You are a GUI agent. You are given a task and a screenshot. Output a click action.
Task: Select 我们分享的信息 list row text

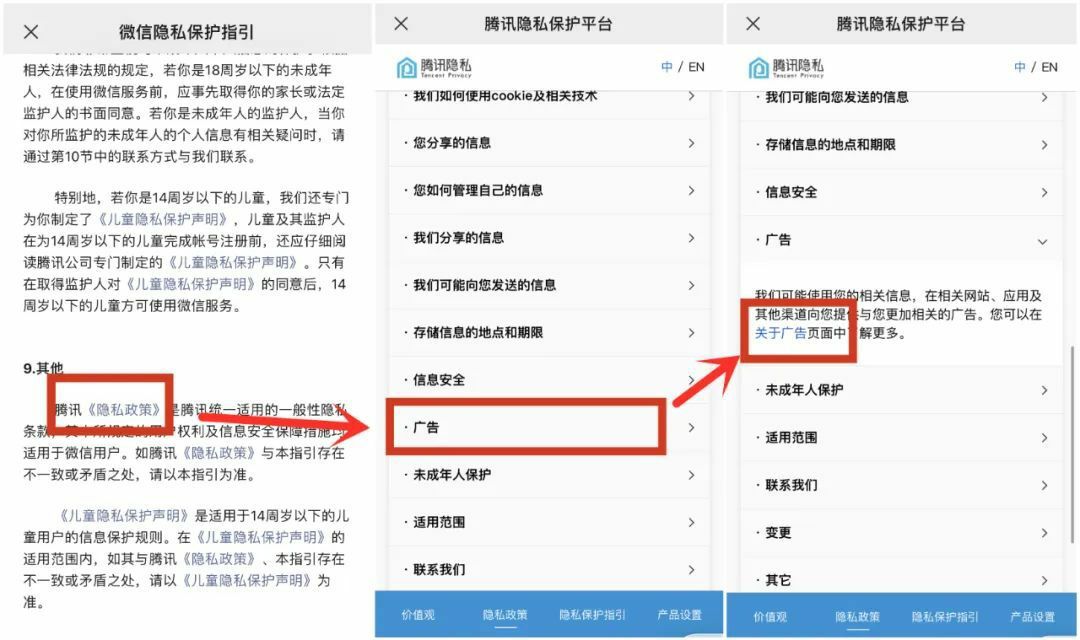click(459, 238)
